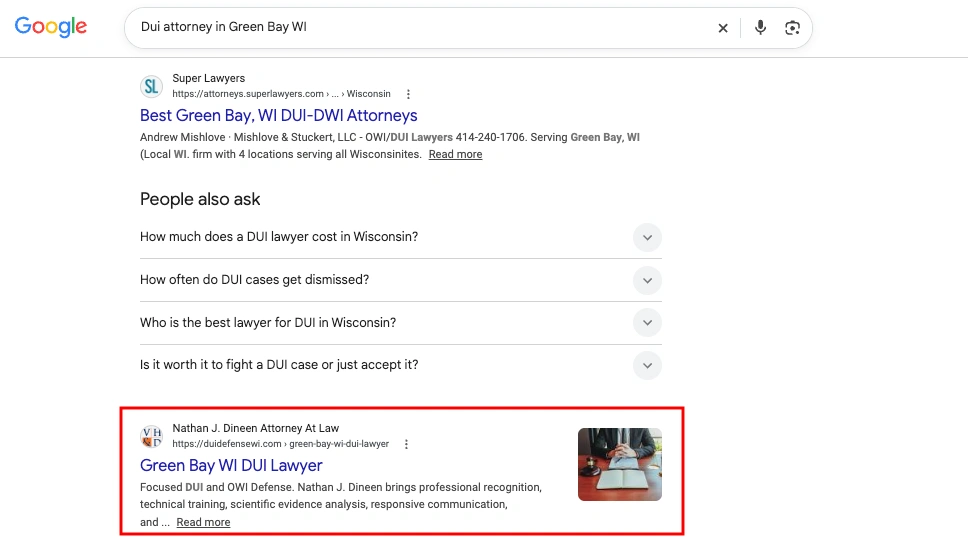The height and width of the screenshot is (543, 968).
Task: Open search by image camera icon
Action: click(x=792, y=28)
